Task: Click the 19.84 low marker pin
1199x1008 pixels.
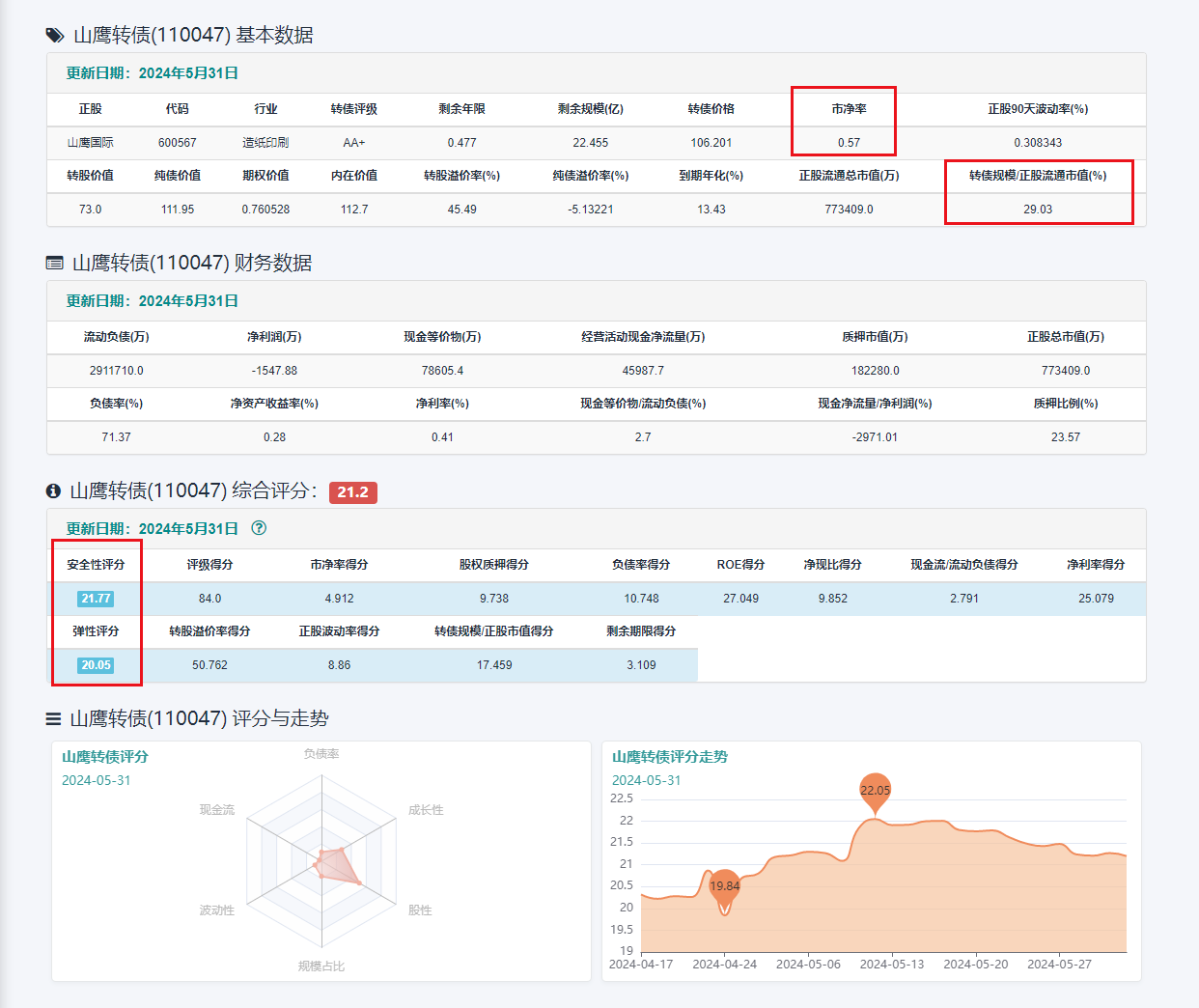Action: pyautogui.click(x=724, y=887)
